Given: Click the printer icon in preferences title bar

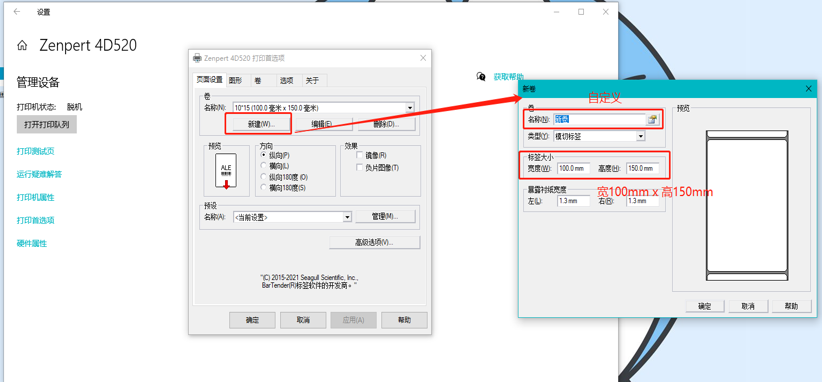Looking at the screenshot, I should tap(197, 58).
